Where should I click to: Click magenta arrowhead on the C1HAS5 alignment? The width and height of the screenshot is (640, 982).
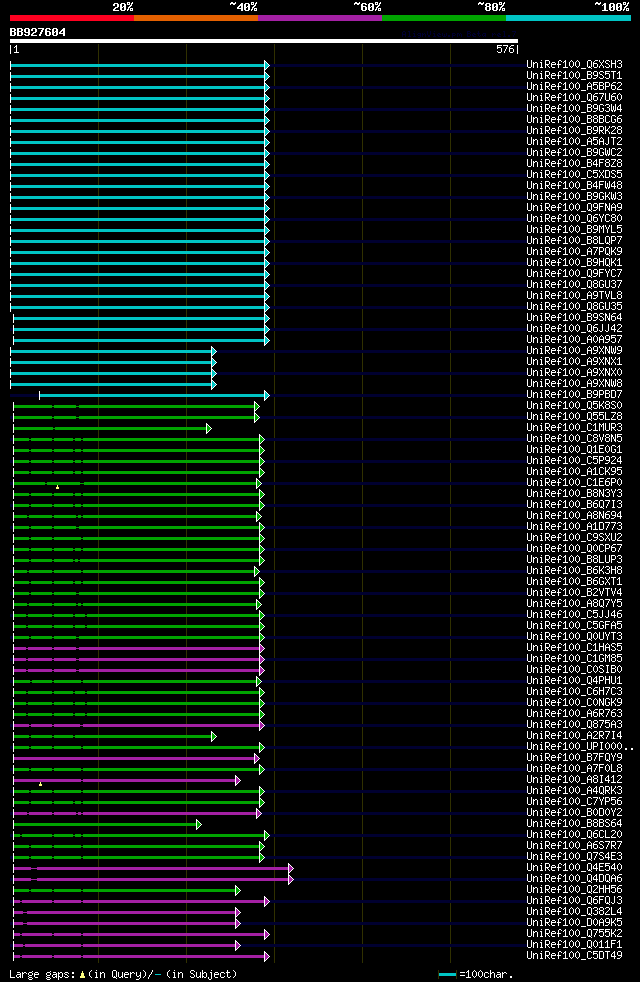pos(262,648)
